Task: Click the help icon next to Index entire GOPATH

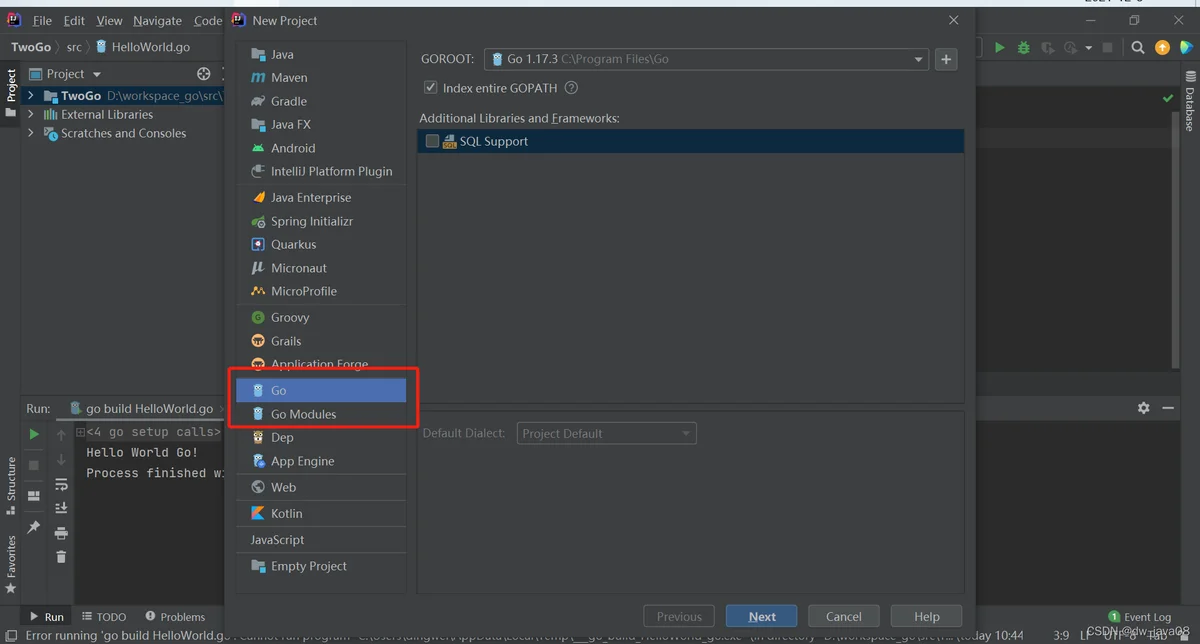Action: click(x=571, y=88)
